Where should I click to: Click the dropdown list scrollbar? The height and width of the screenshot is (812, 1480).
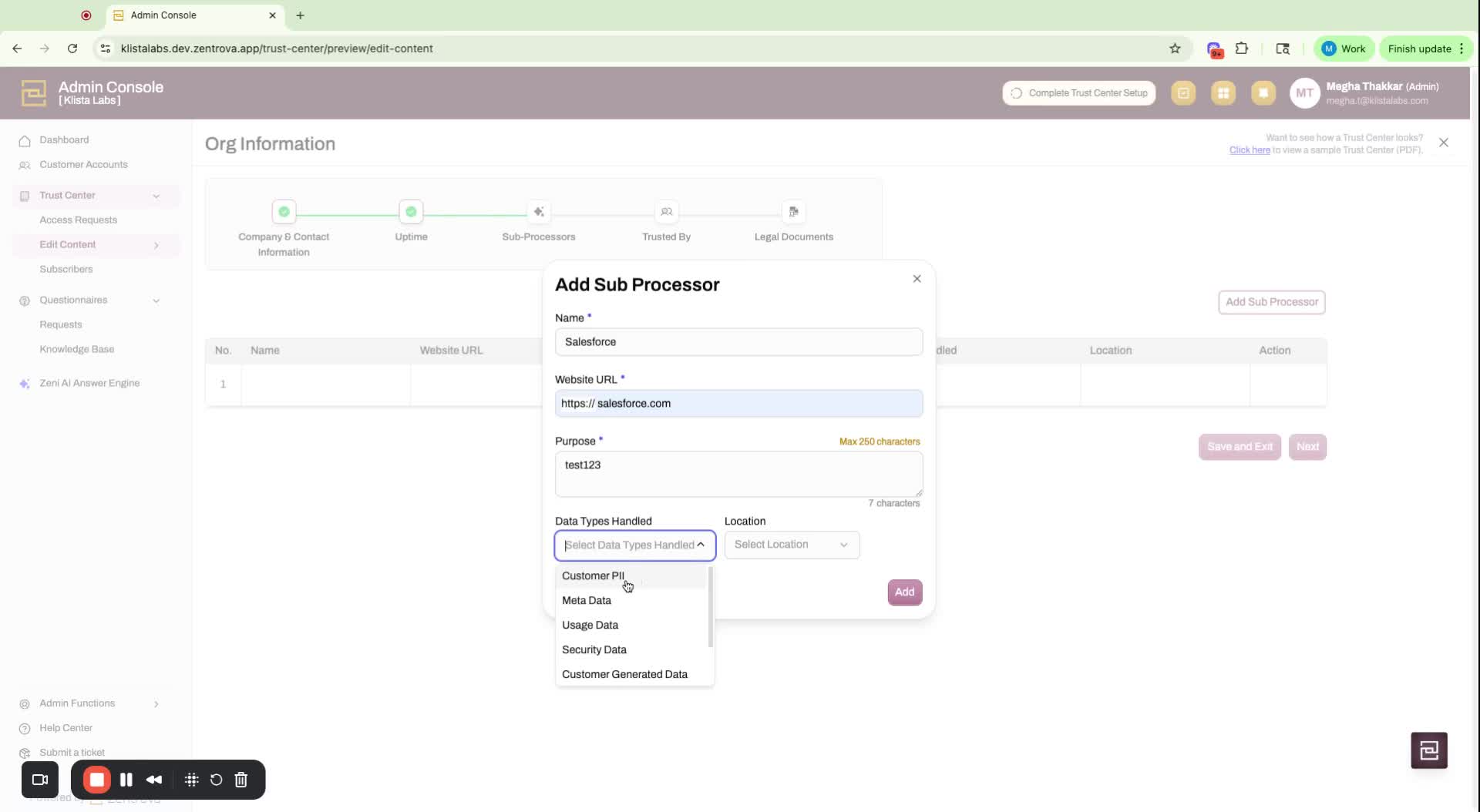click(710, 608)
